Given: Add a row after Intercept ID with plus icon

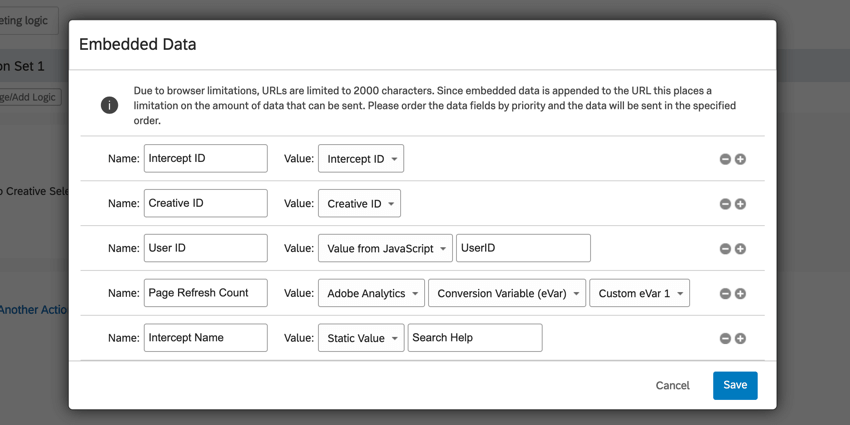Looking at the screenshot, I should point(741,159).
